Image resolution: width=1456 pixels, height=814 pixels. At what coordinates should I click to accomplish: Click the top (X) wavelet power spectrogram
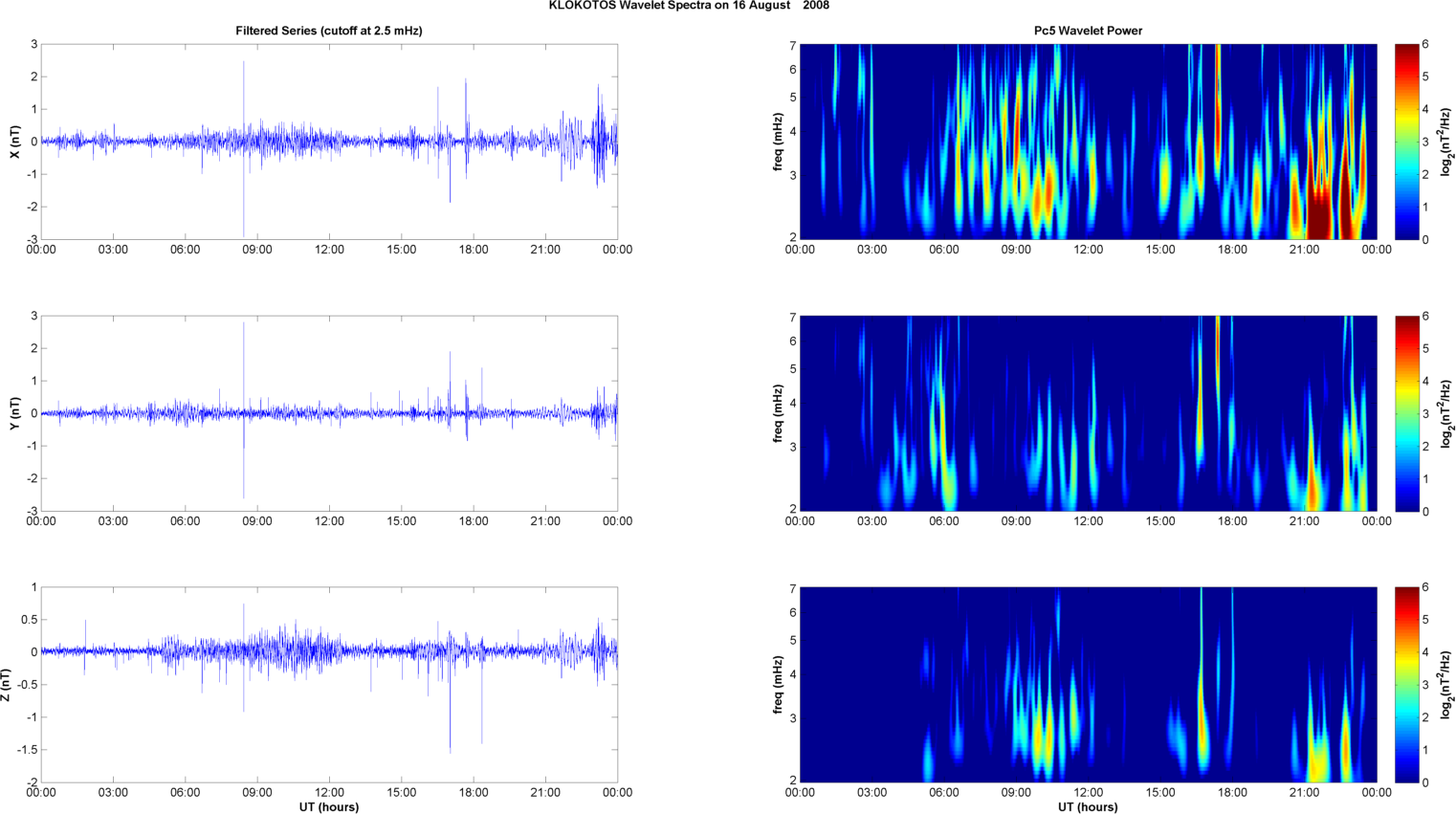coord(1088,142)
